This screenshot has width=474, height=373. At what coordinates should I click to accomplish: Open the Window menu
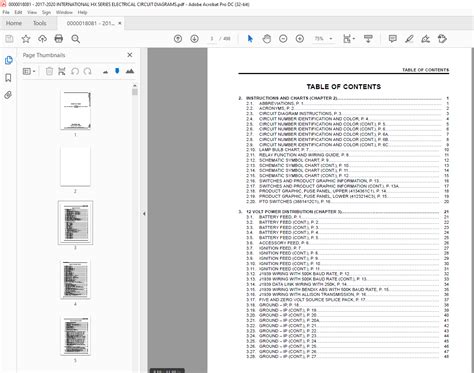pyautogui.click(x=64, y=12)
